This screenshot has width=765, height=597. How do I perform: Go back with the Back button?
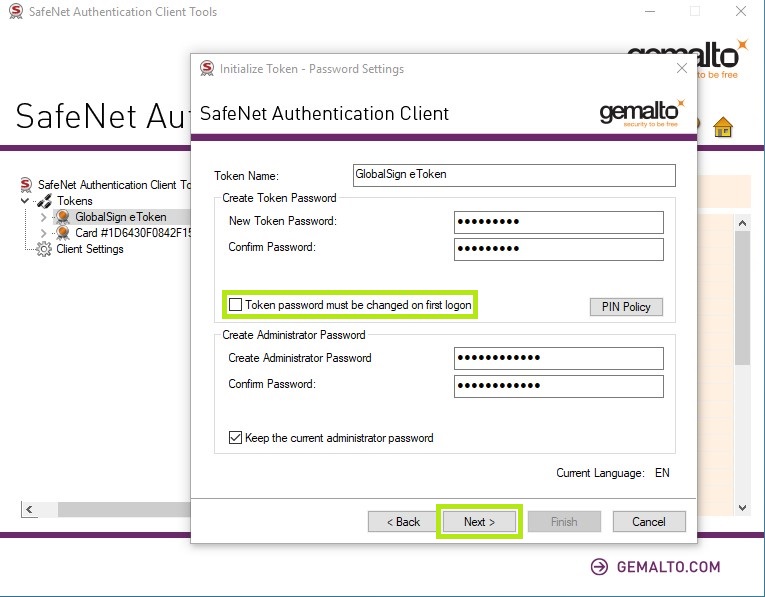[x=403, y=521]
